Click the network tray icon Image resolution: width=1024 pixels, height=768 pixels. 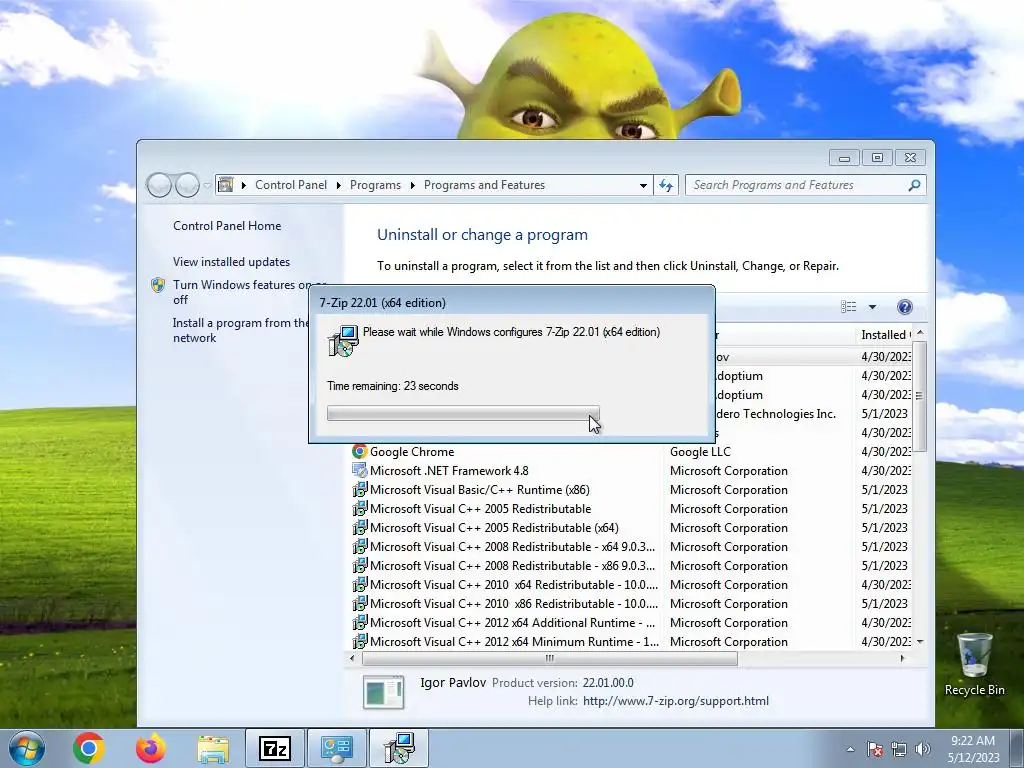point(899,749)
